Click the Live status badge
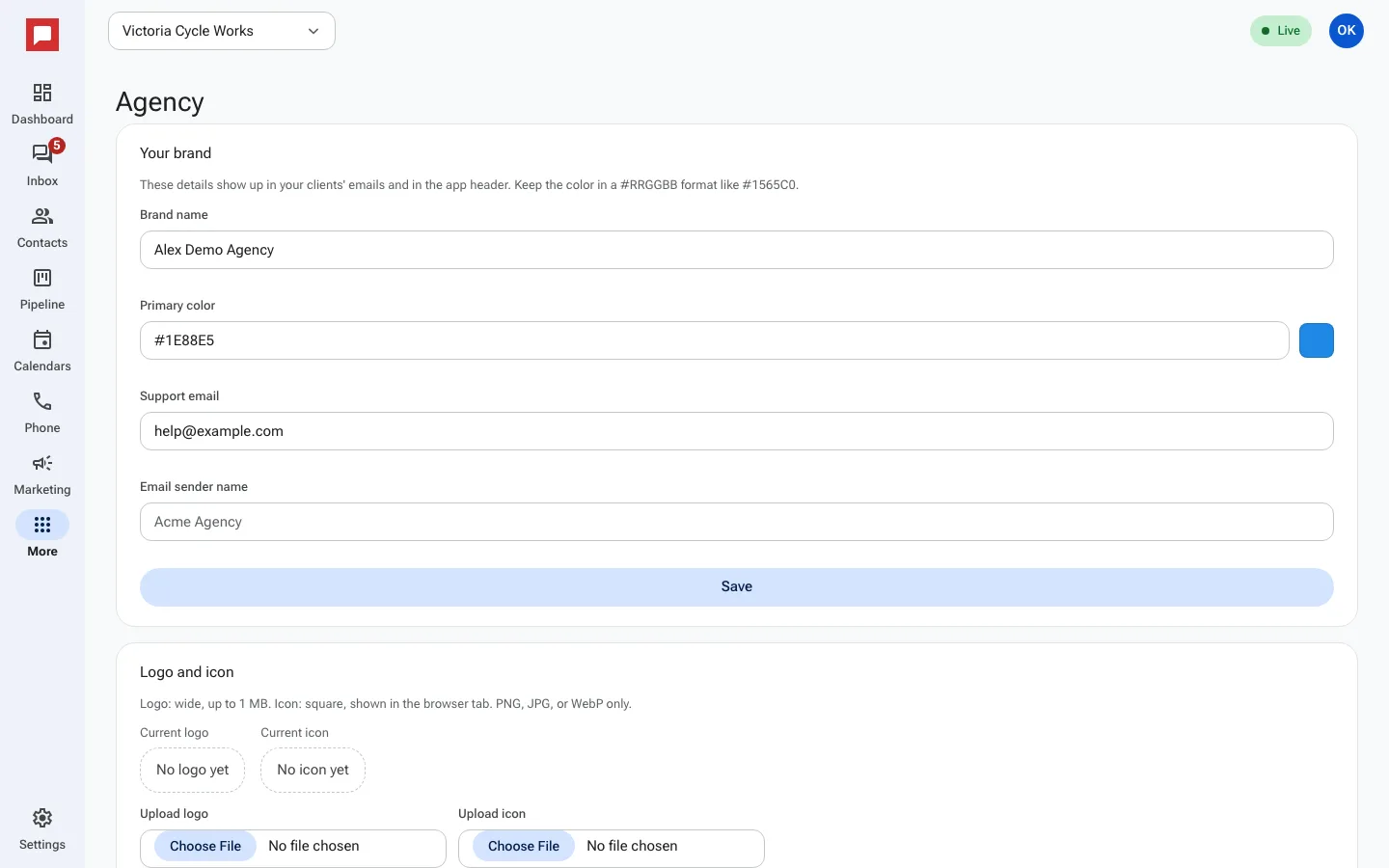Viewport: 1389px width, 868px height. pos(1281,31)
